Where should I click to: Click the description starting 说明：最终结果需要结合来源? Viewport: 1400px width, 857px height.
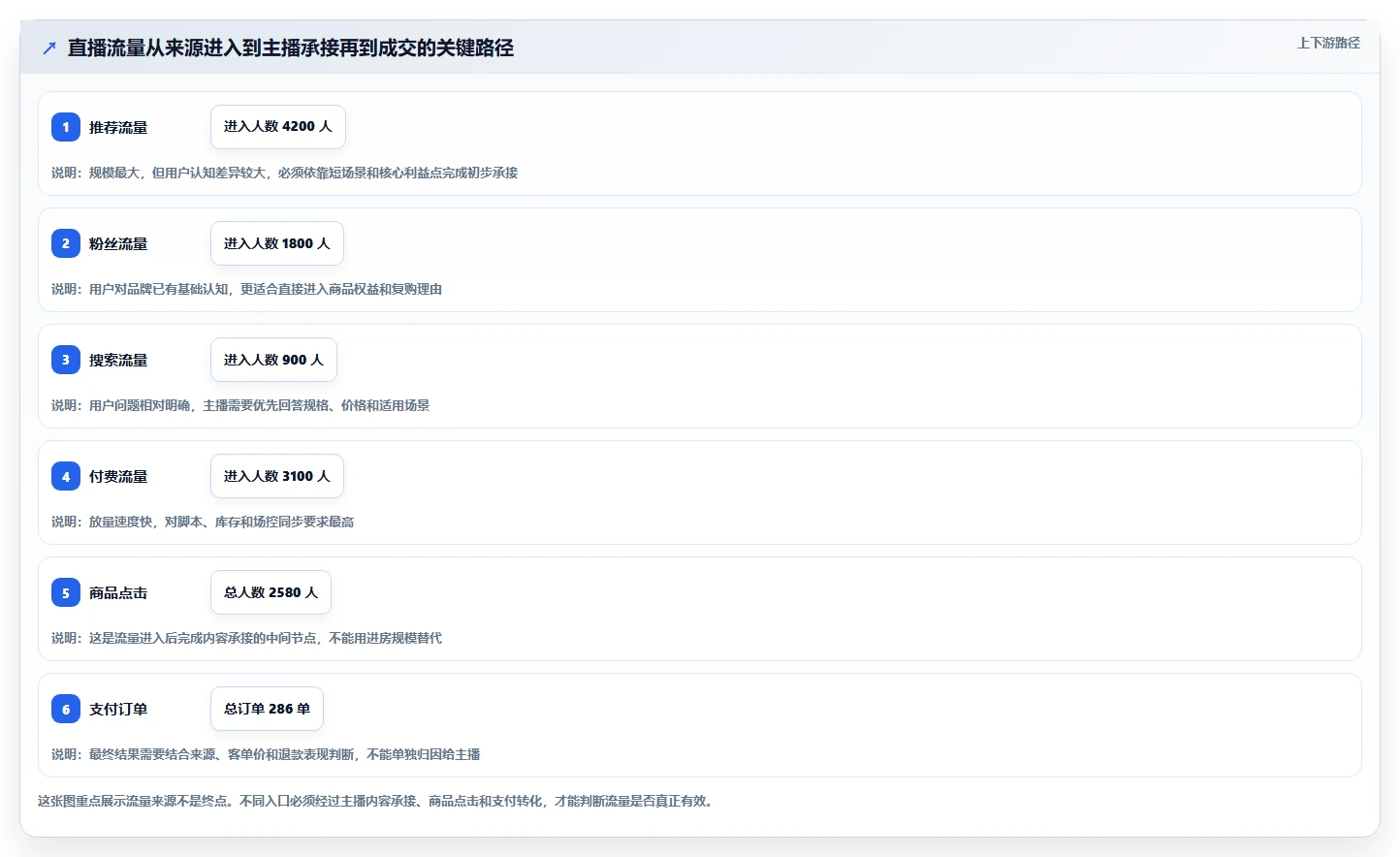pyautogui.click(x=266, y=754)
